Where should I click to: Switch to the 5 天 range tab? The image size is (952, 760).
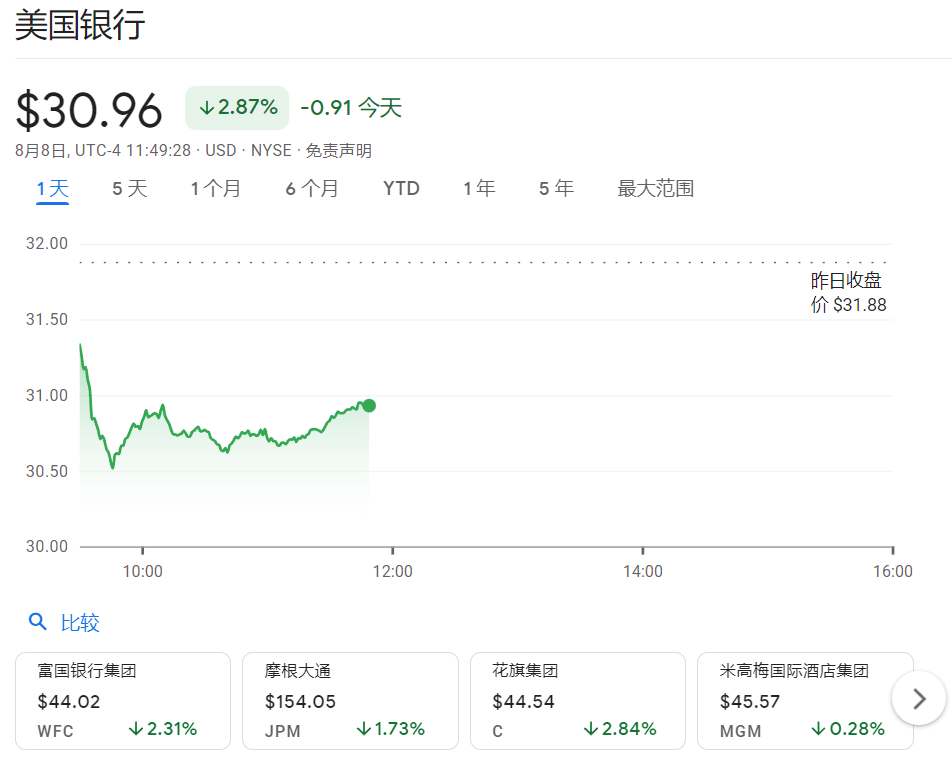pos(129,188)
